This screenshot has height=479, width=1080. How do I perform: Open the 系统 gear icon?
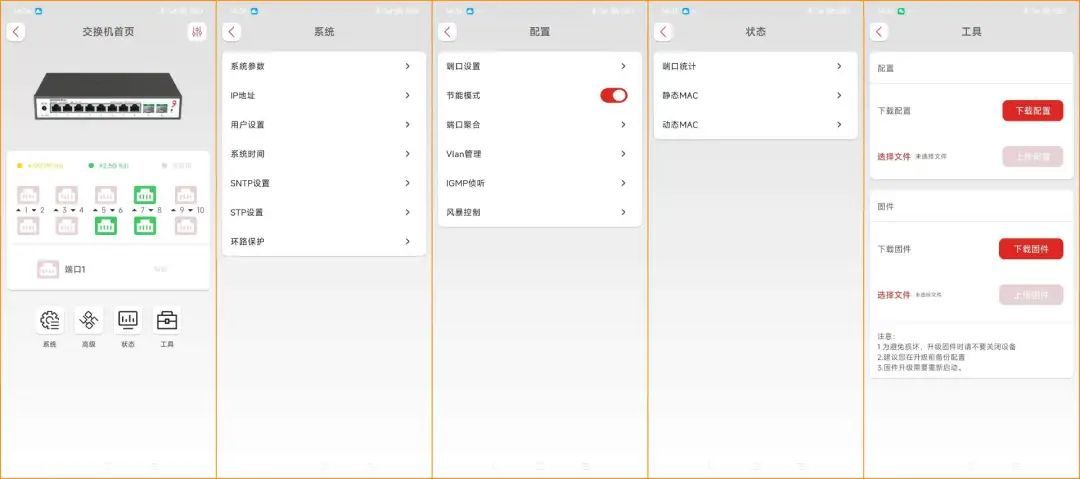click(50, 320)
